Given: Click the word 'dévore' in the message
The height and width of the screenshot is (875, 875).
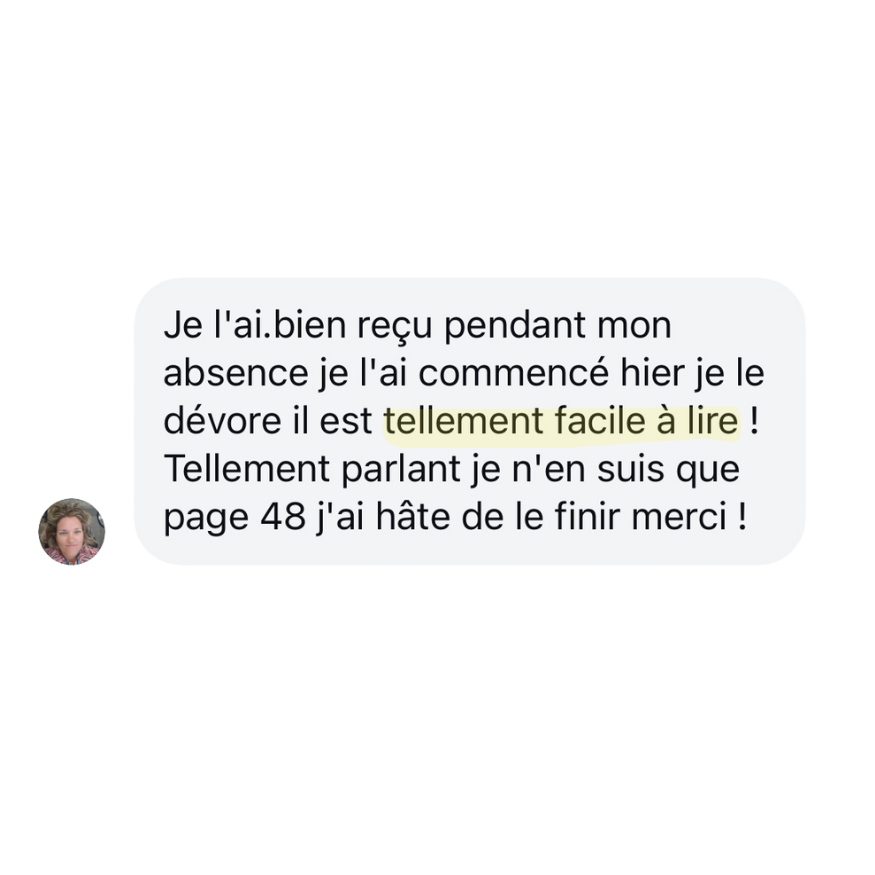Looking at the screenshot, I should (x=223, y=421).
